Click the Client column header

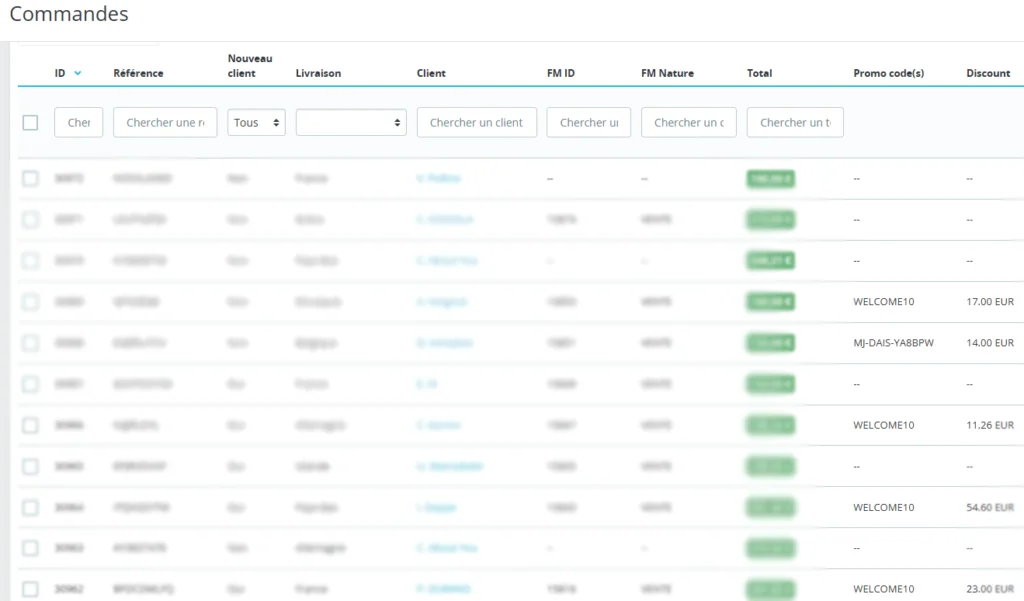click(431, 73)
